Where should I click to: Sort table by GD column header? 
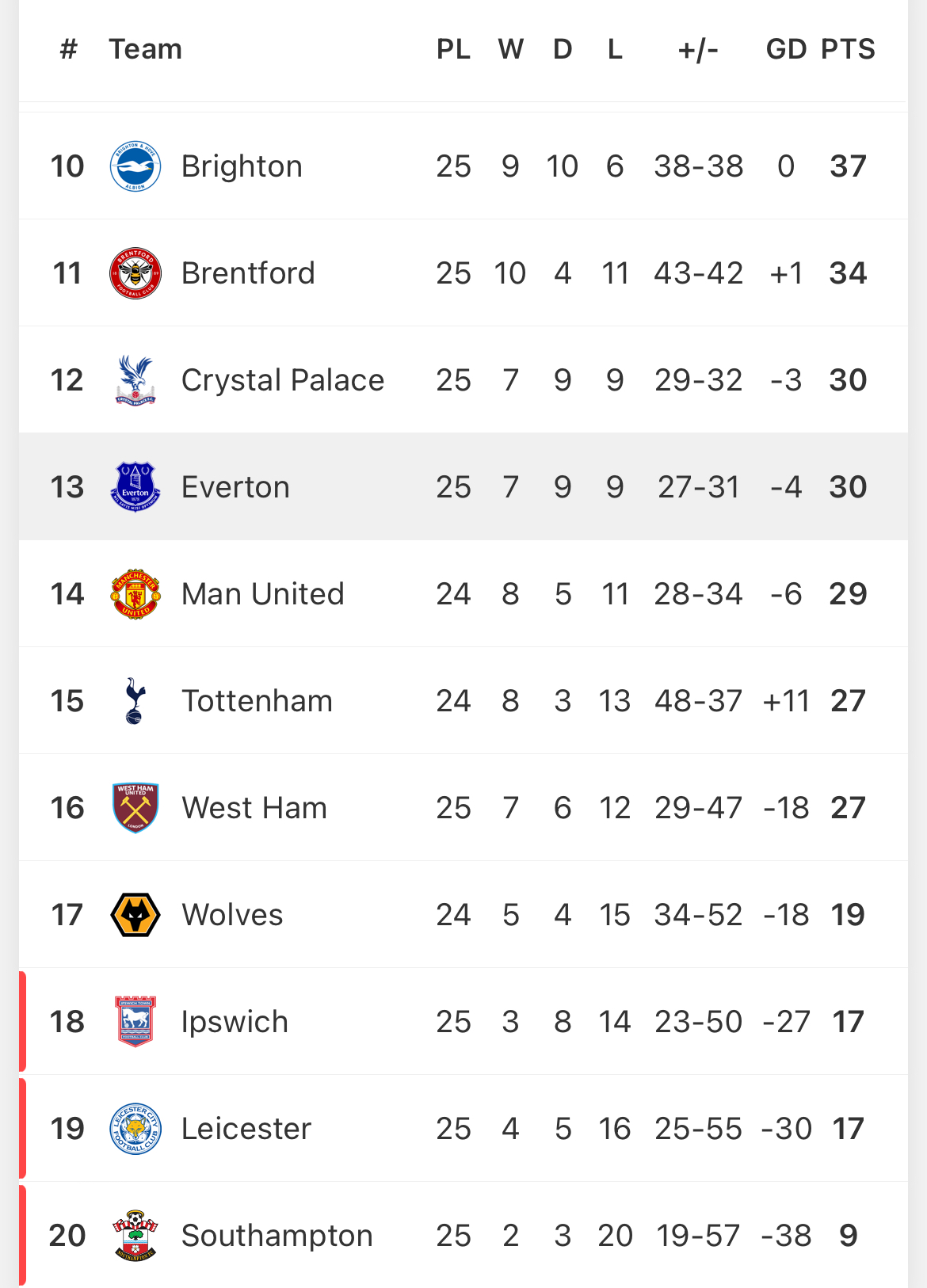785,49
